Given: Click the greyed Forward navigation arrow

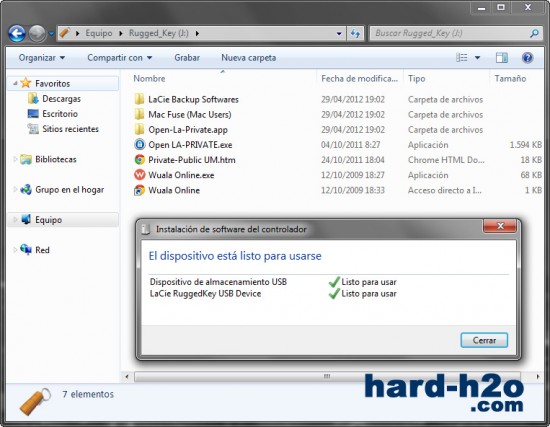Looking at the screenshot, I should [37, 34].
